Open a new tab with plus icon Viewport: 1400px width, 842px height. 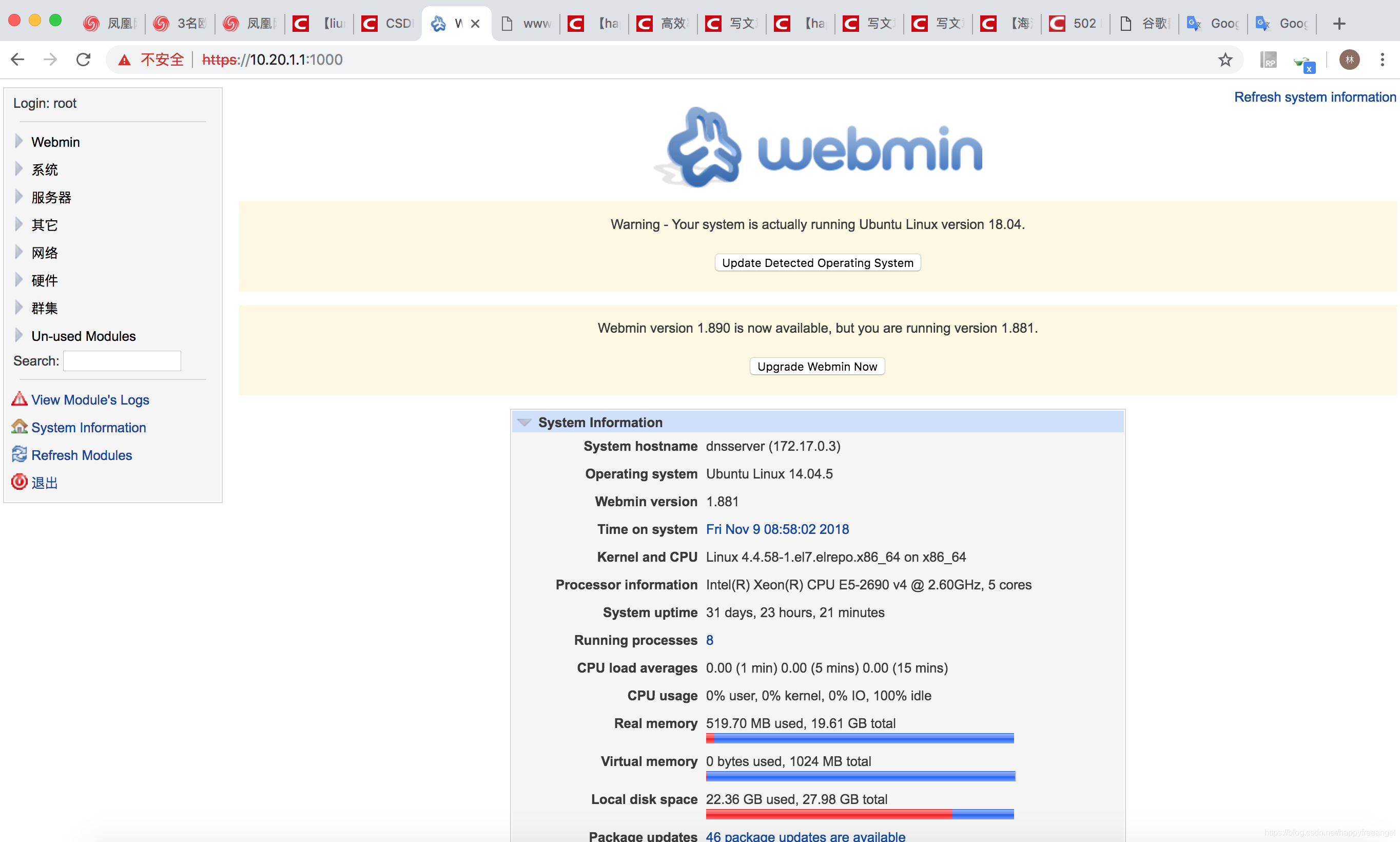pyautogui.click(x=1339, y=24)
